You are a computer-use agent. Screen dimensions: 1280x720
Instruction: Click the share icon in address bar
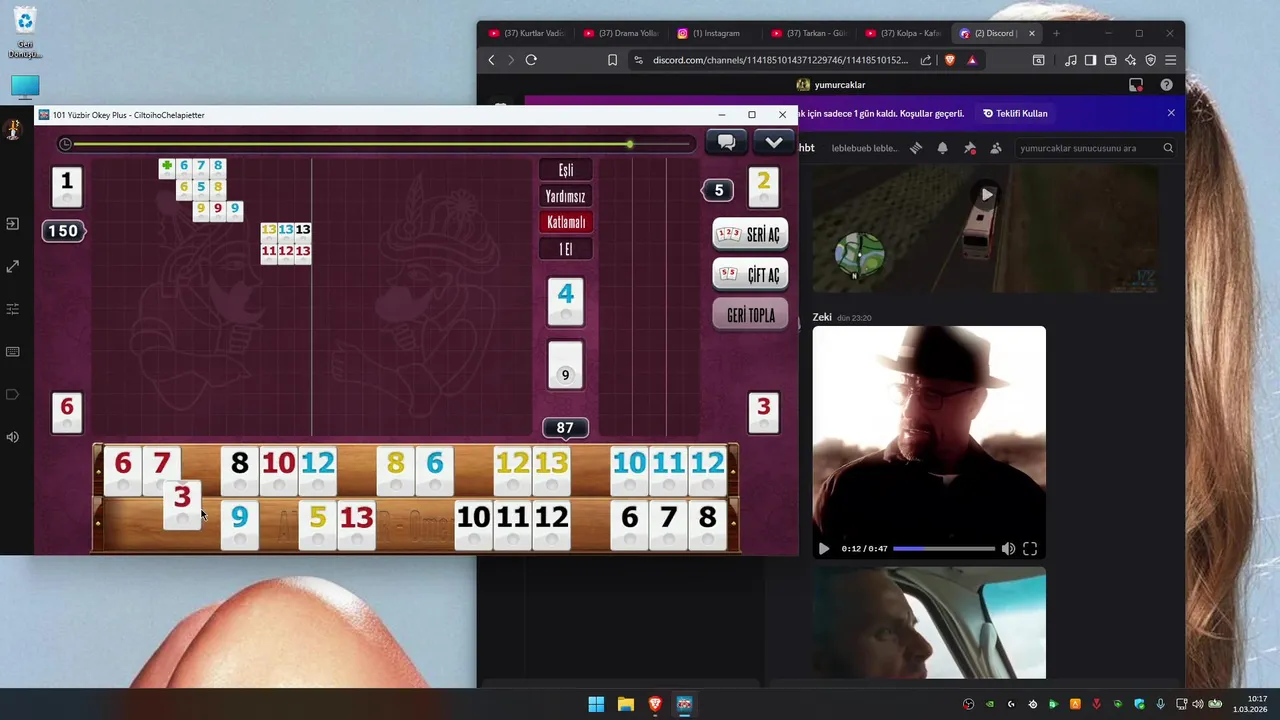coord(926,60)
